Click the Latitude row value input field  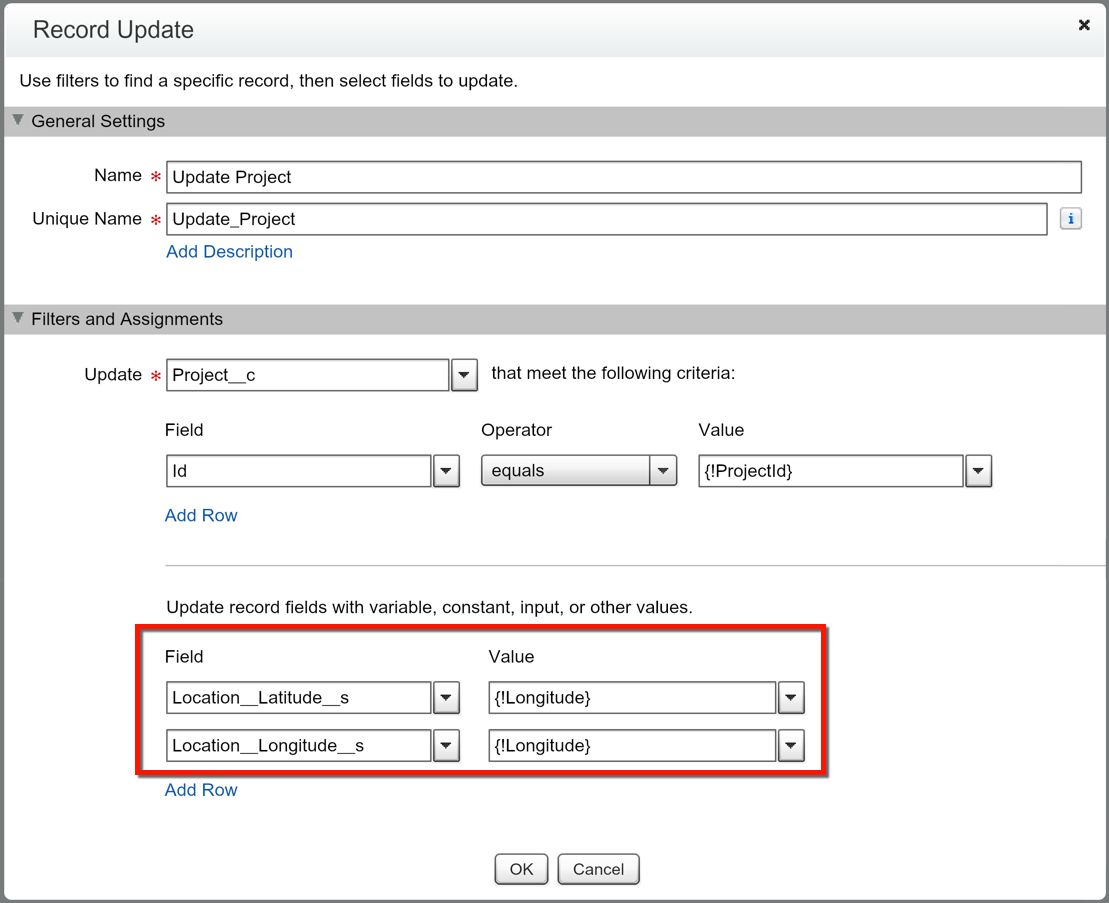(x=632, y=698)
